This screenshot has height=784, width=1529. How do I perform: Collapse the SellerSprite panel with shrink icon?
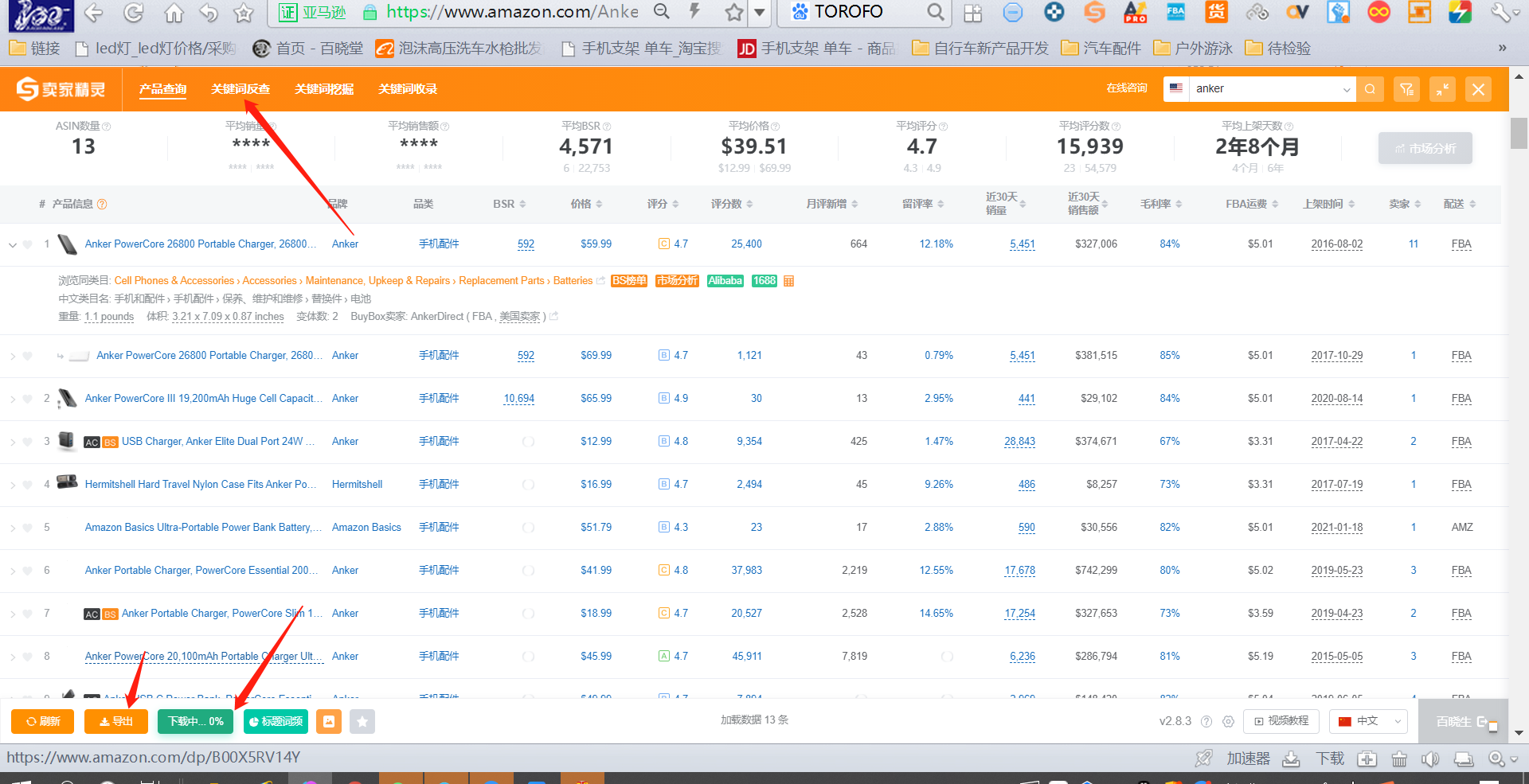tap(1442, 89)
